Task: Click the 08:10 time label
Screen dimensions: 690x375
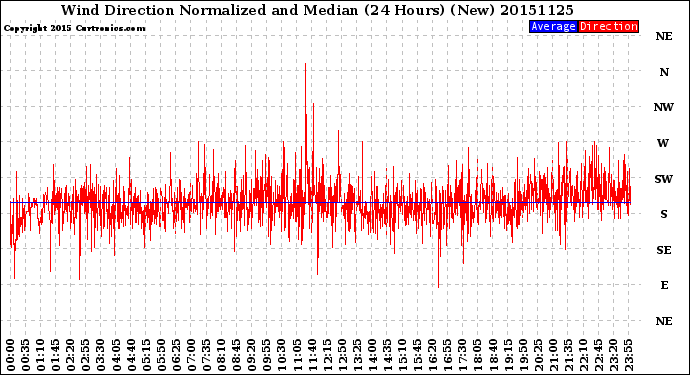Action: click(221, 355)
